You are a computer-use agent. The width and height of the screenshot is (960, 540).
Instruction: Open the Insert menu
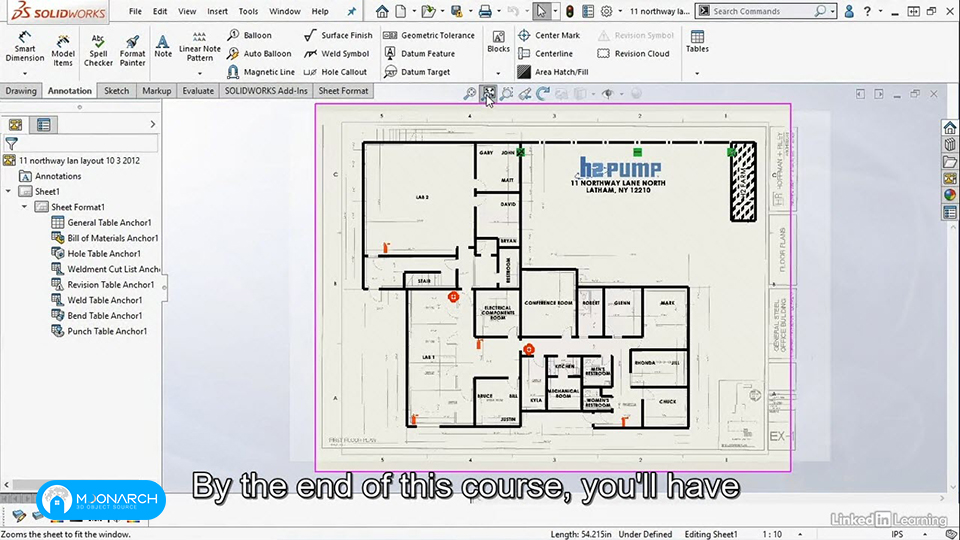click(217, 11)
